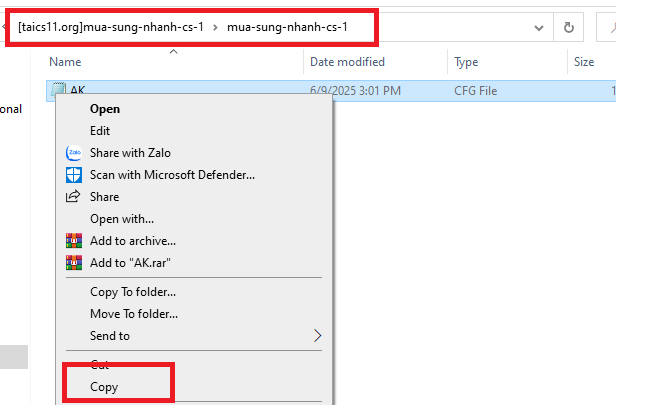Screen dimensions: 650x405
Task: Select Copy To folder... option
Action: coord(133,292)
